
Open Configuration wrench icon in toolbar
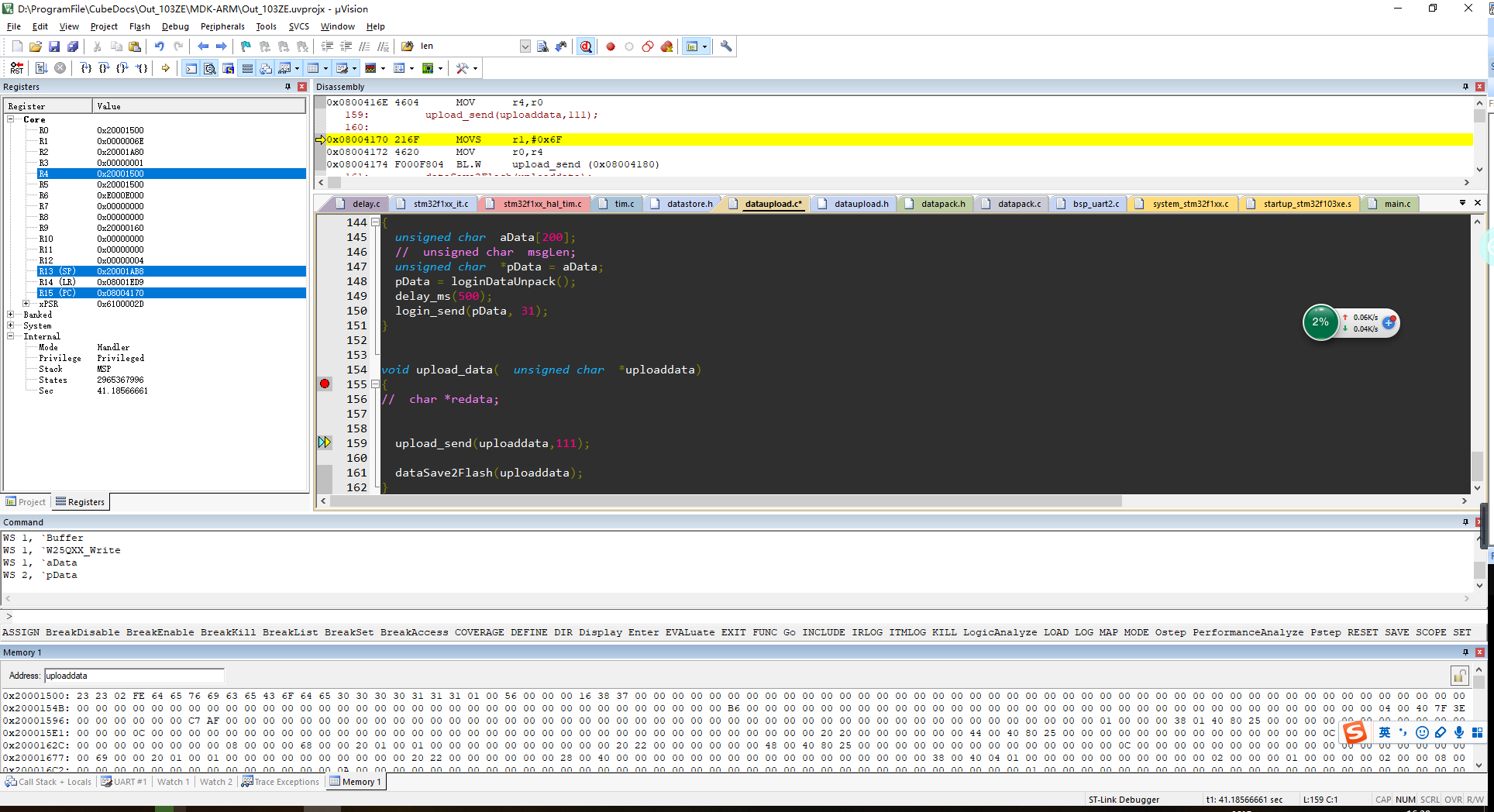(726, 46)
